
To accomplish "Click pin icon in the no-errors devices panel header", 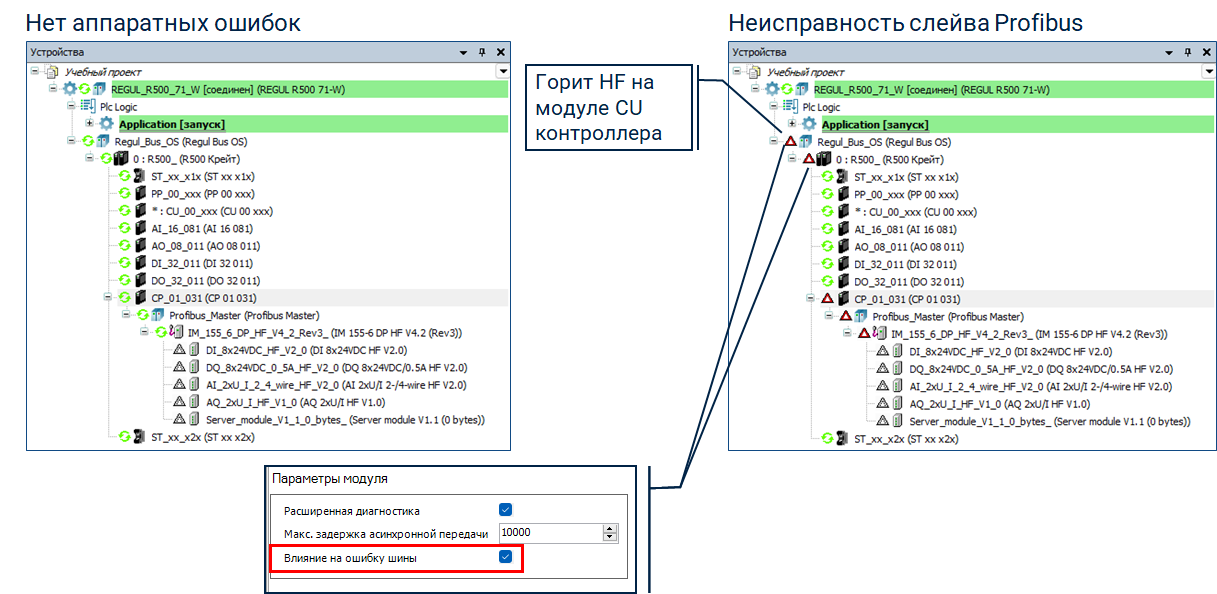I will pos(482,52).
